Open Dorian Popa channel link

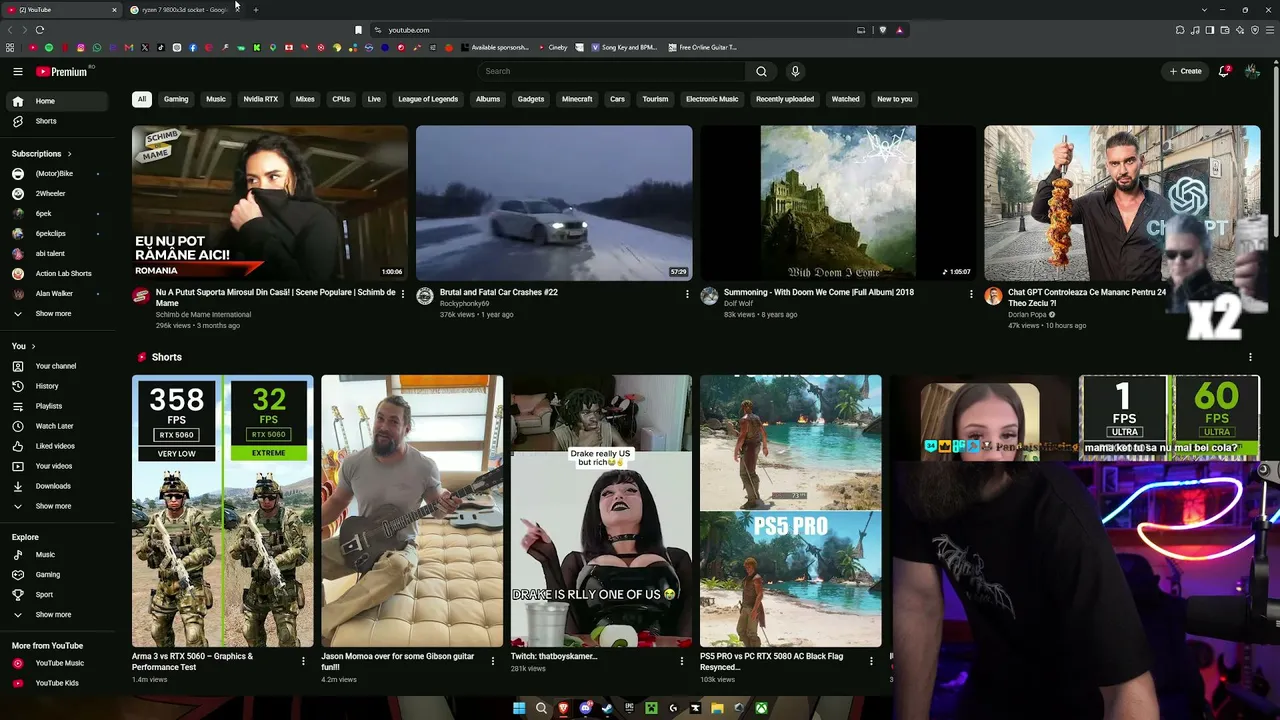pos(1028,315)
